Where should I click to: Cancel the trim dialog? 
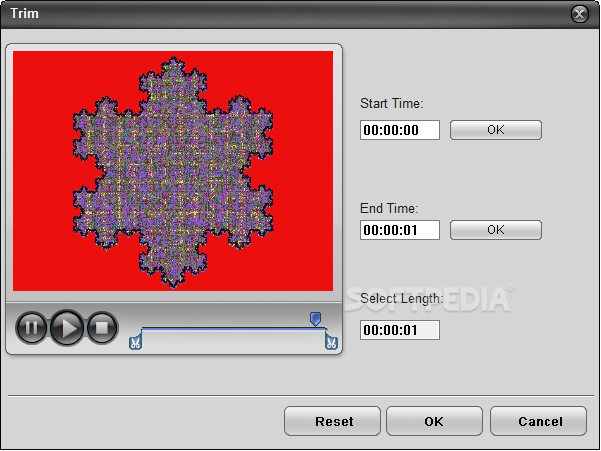pos(538,421)
